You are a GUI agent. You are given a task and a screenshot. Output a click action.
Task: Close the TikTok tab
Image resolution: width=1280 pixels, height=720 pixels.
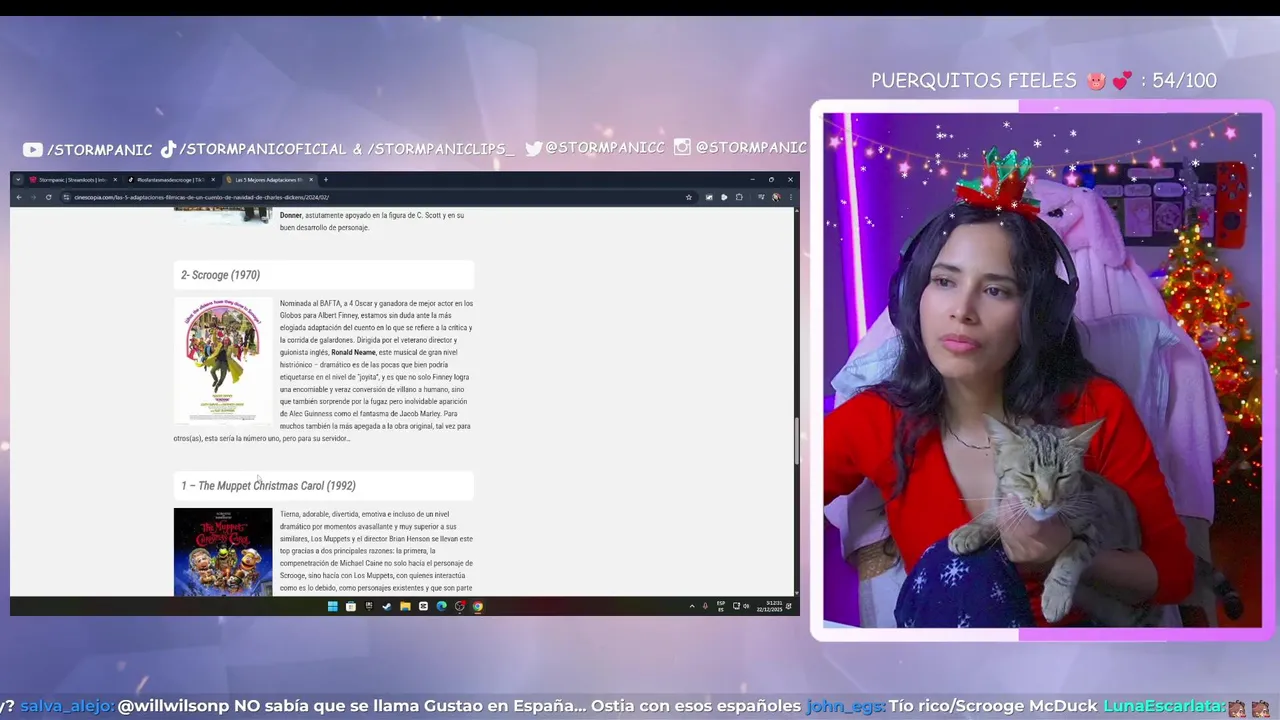[x=213, y=180]
